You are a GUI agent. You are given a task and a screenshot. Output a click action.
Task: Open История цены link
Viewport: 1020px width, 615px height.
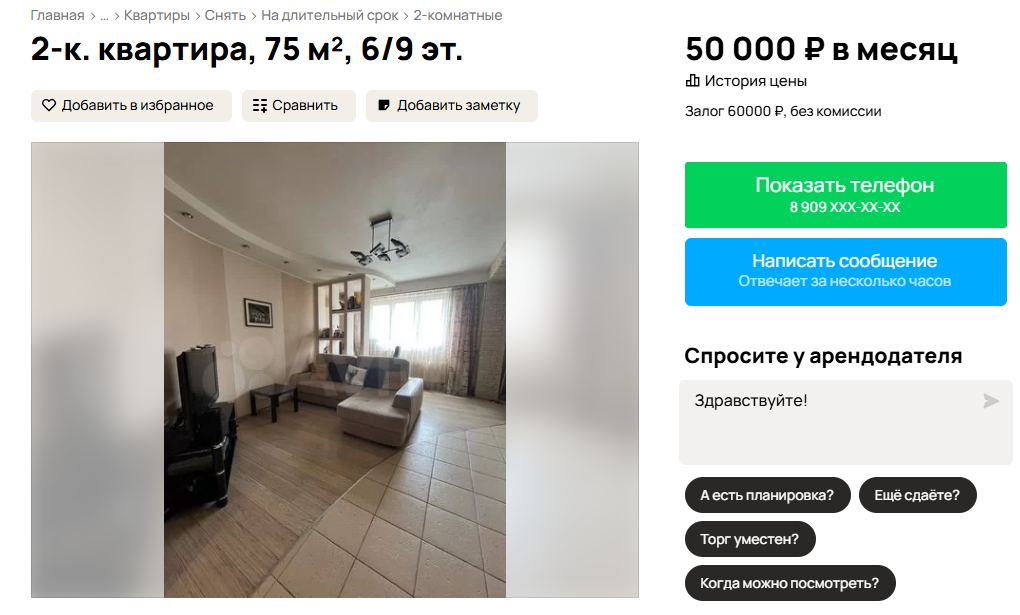[x=755, y=81]
